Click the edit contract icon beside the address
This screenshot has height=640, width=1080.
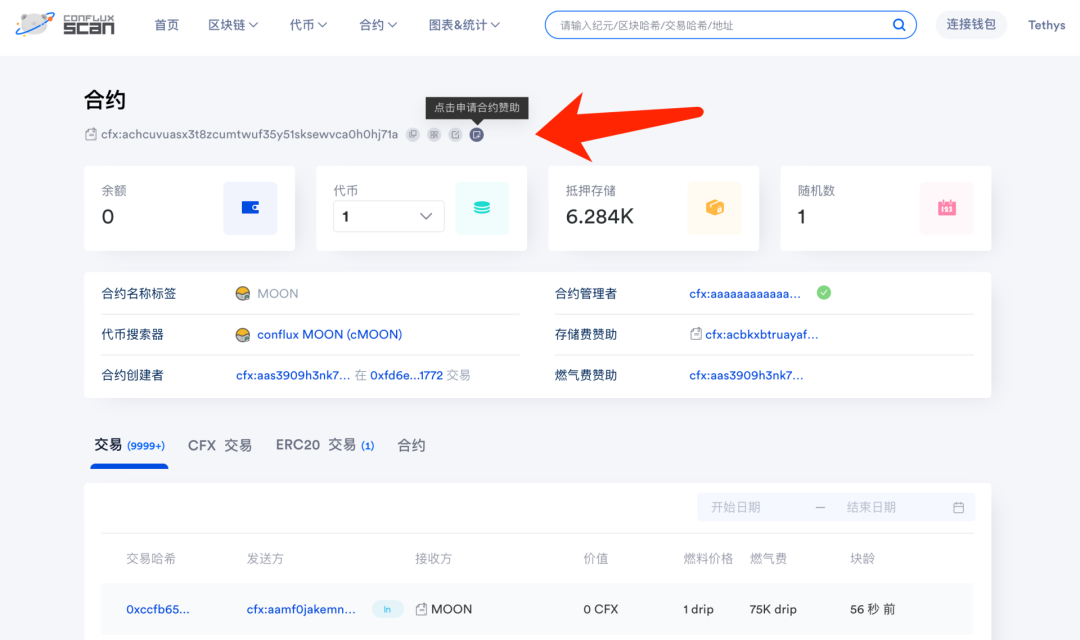[x=455, y=135]
